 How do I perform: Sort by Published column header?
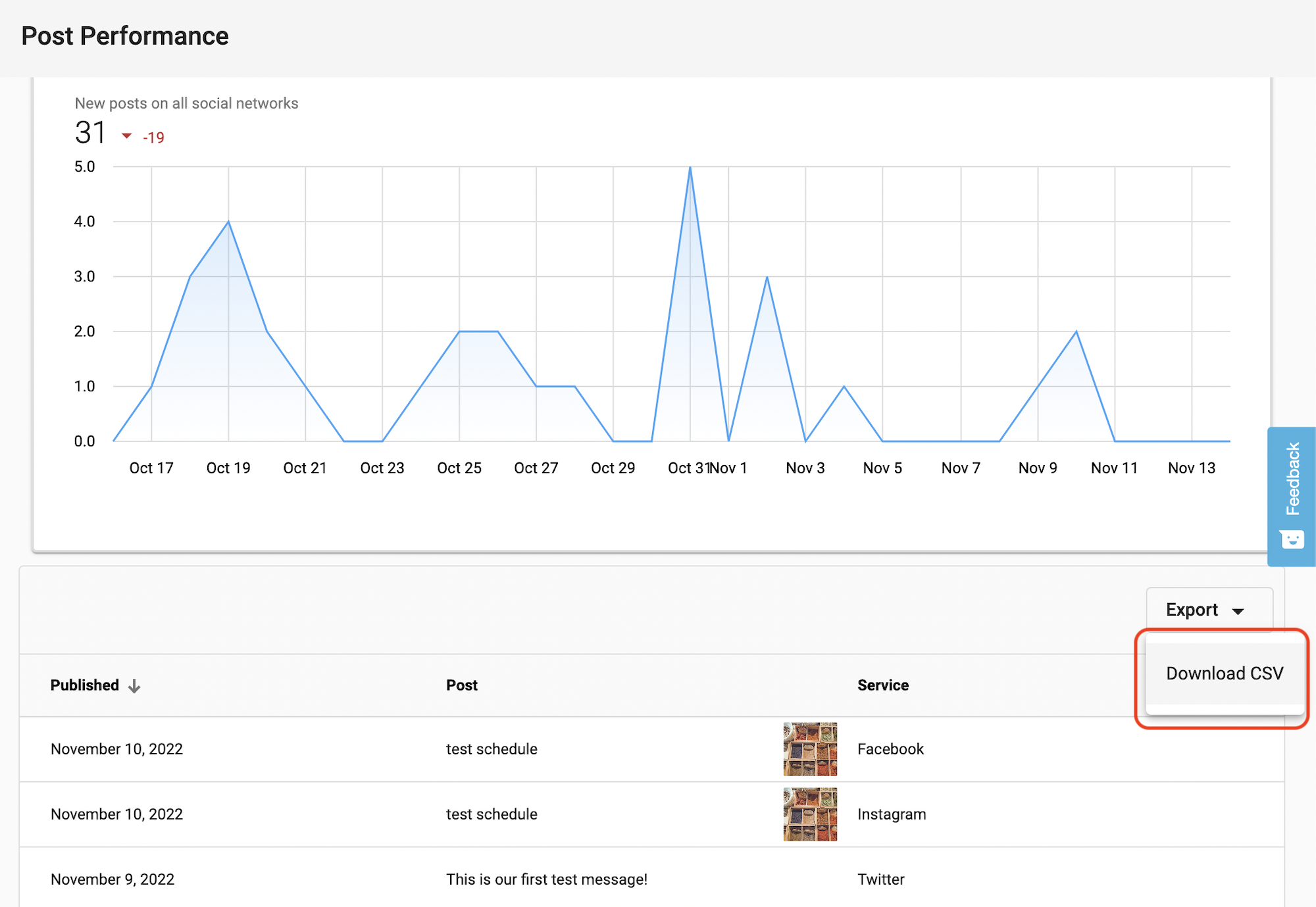point(85,685)
